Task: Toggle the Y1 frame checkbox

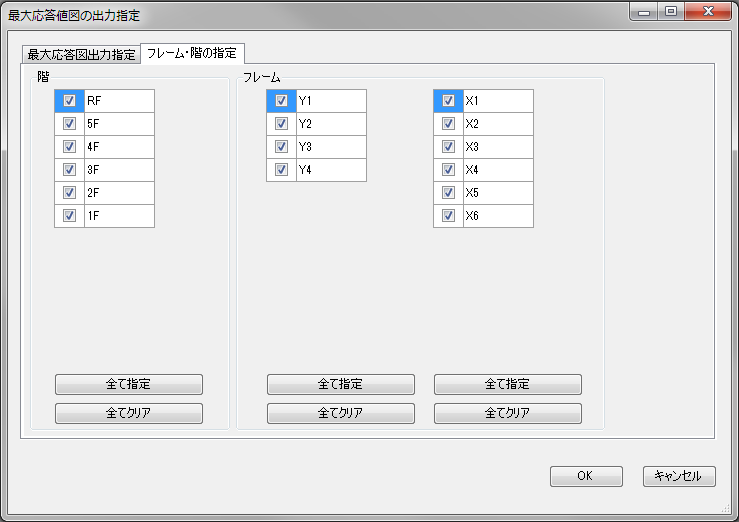Action: click(x=281, y=100)
